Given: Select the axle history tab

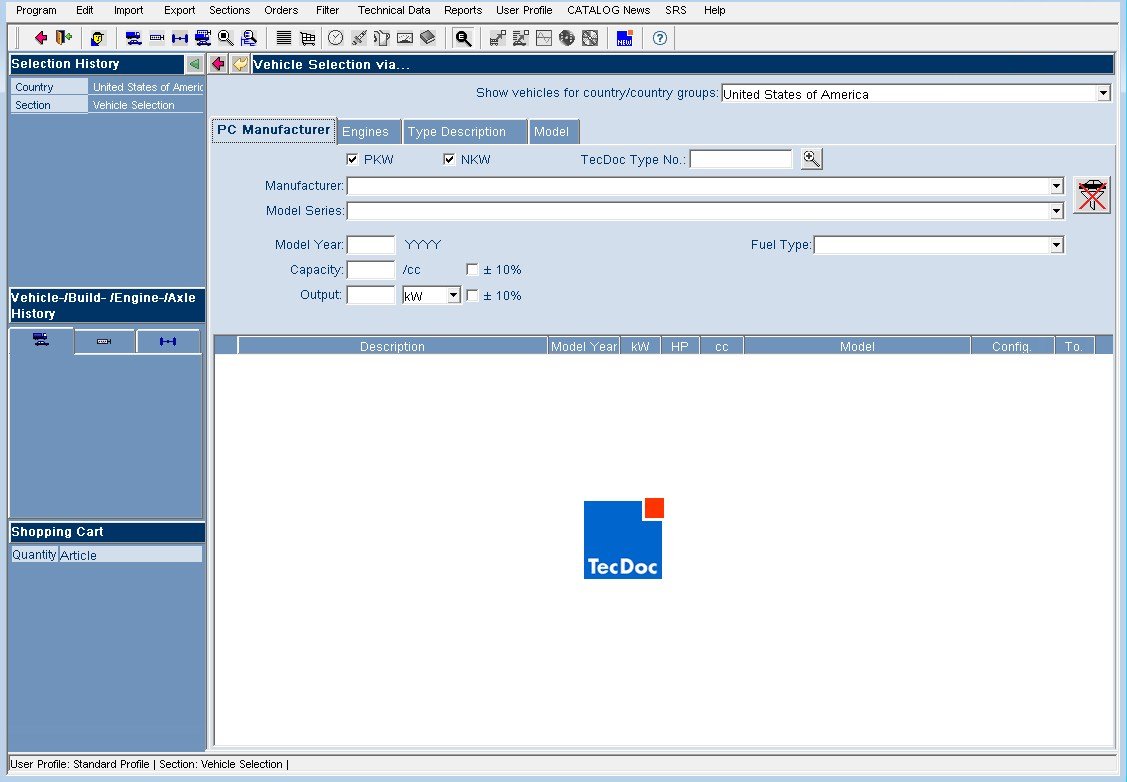Looking at the screenshot, I should [168, 341].
